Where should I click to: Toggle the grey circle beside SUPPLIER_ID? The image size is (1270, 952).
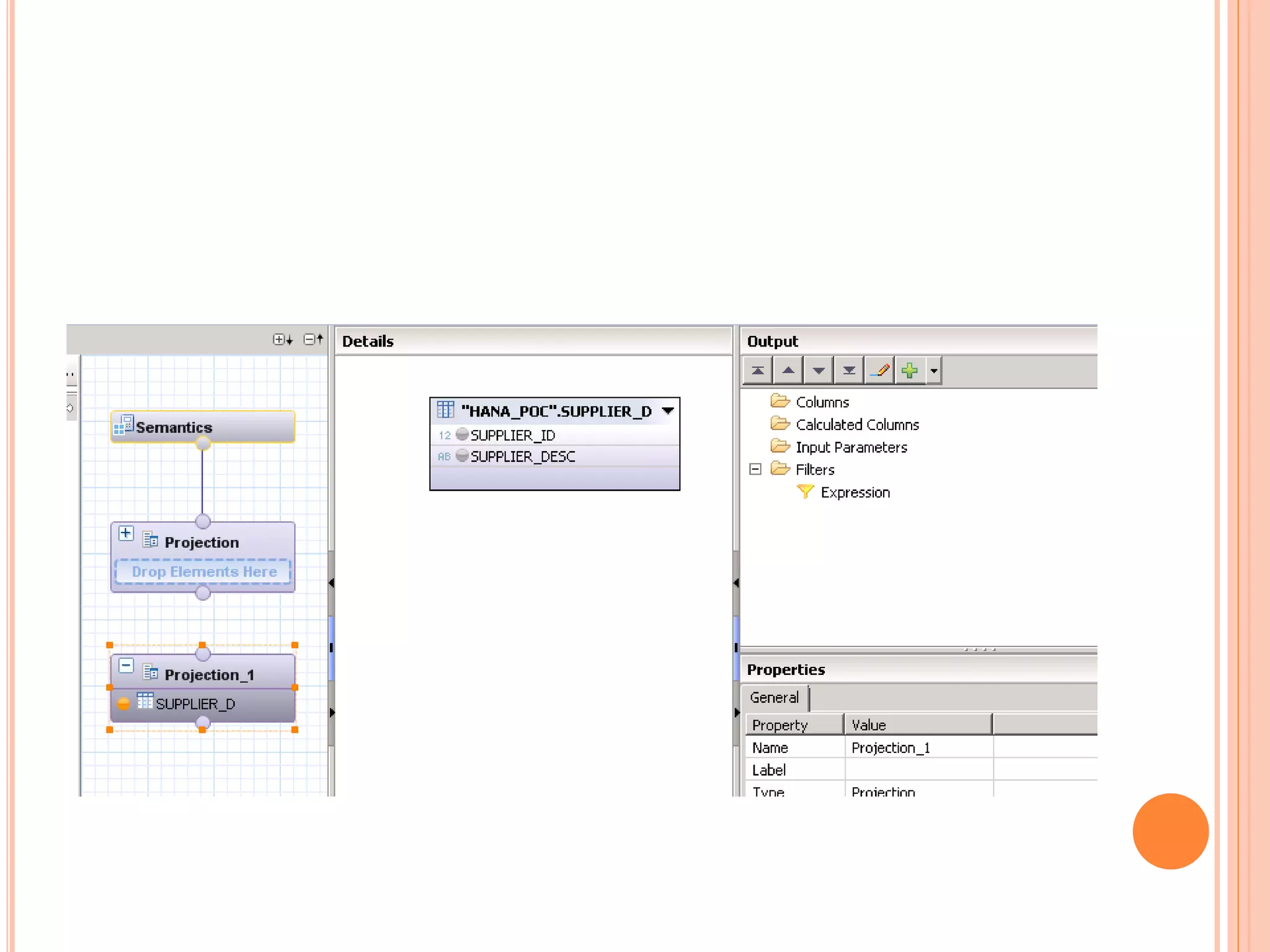pos(462,434)
